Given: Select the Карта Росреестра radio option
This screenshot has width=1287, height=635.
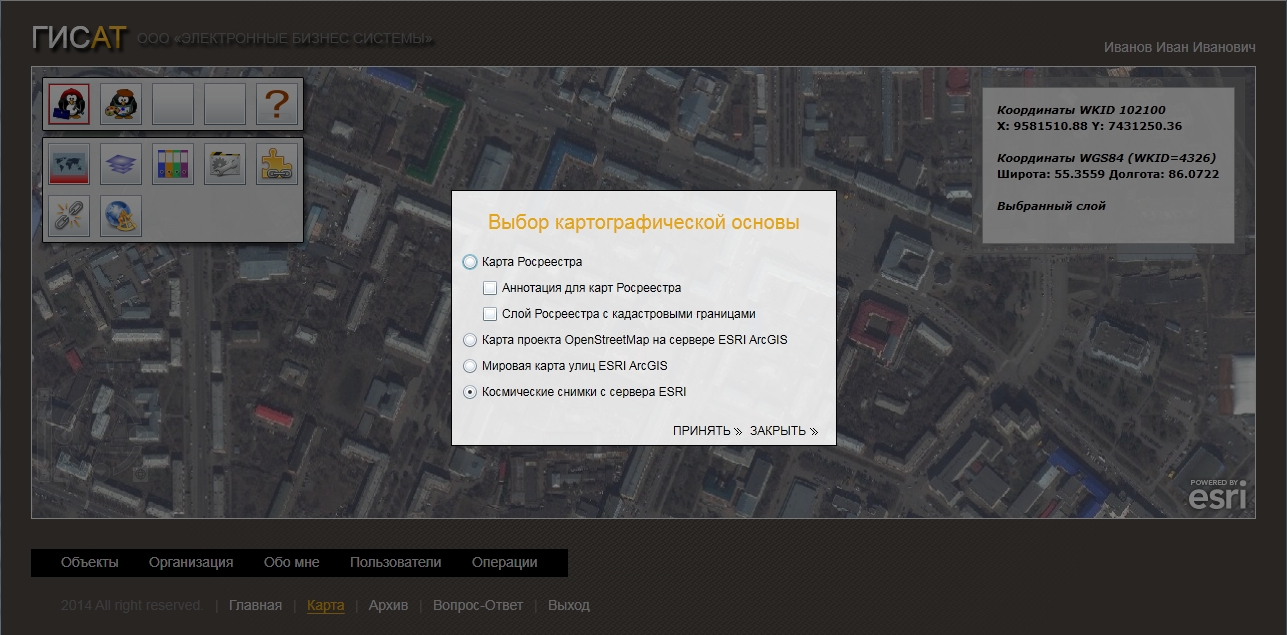Looking at the screenshot, I should tap(470, 262).
